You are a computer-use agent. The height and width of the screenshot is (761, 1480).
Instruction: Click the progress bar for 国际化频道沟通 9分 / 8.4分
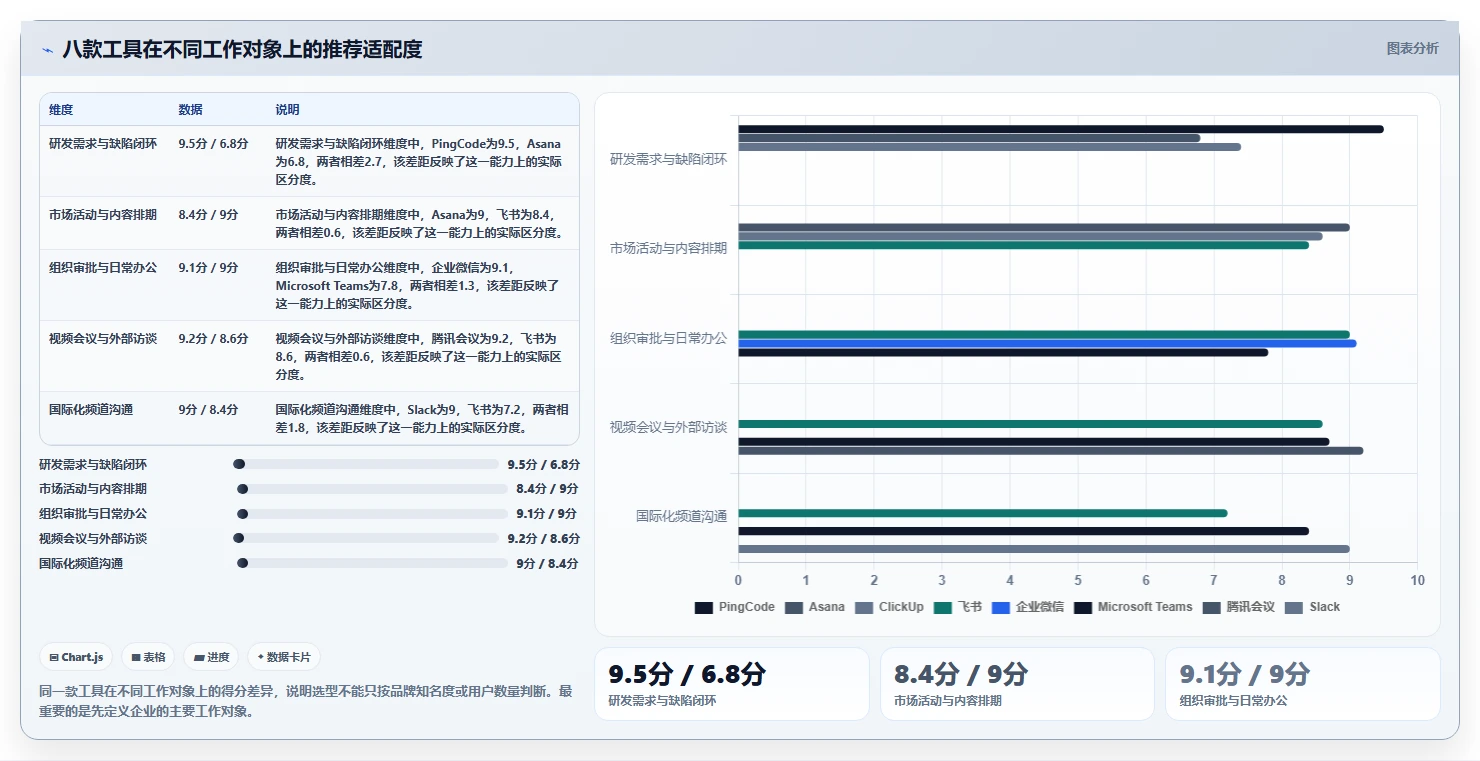372,563
